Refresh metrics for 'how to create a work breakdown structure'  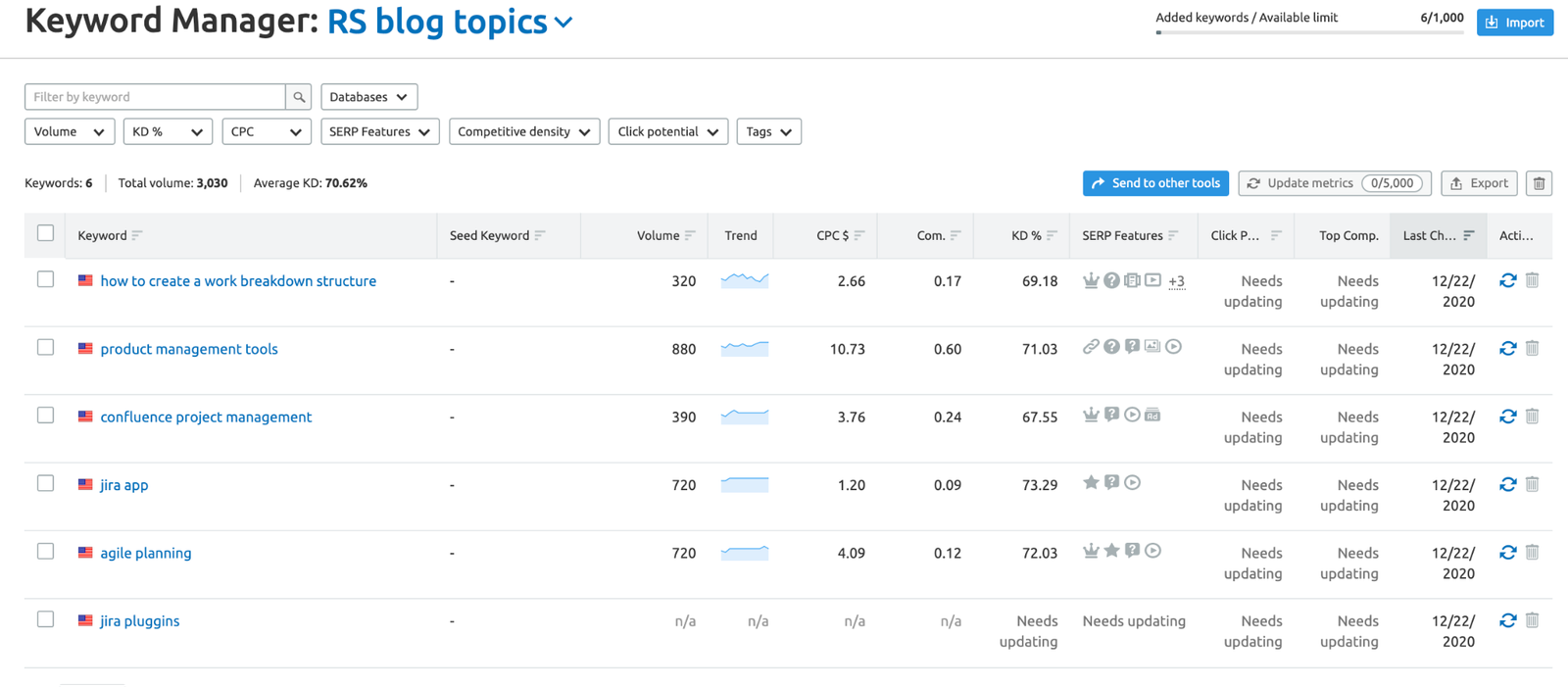click(x=1508, y=280)
